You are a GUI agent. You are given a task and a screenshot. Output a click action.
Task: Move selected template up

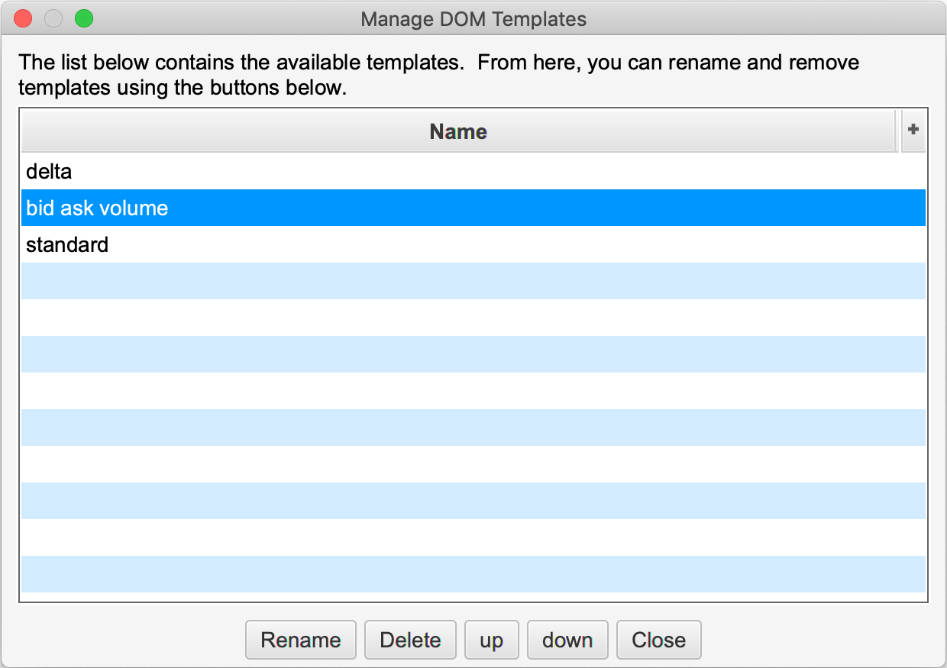[x=491, y=640]
